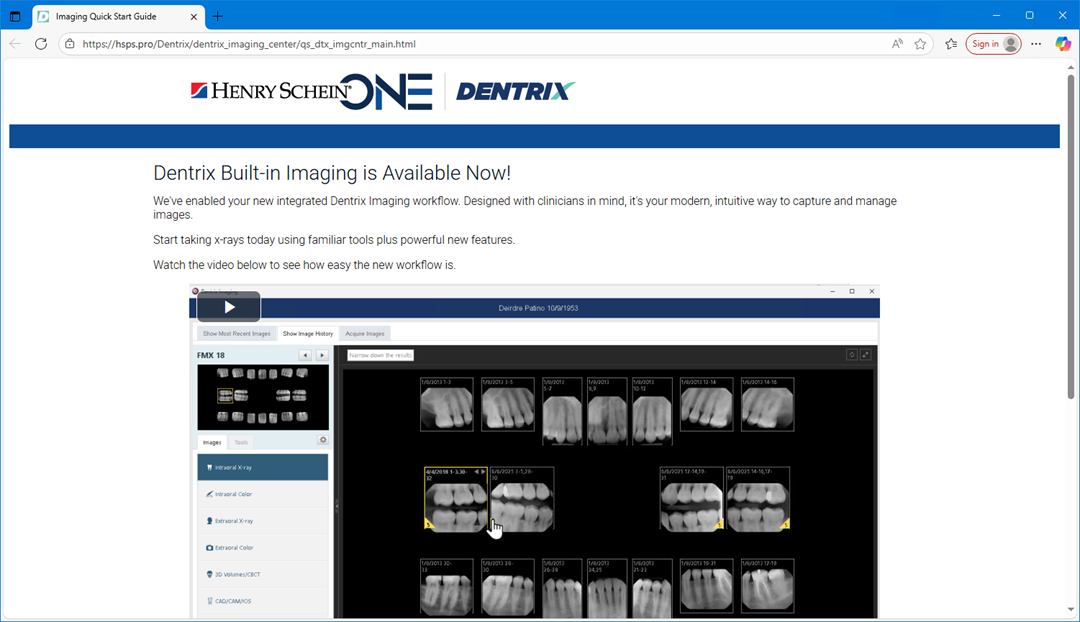Viewport: 1080px width, 622px height.
Task: Open the Copilot sidebar
Action: 1063,43
